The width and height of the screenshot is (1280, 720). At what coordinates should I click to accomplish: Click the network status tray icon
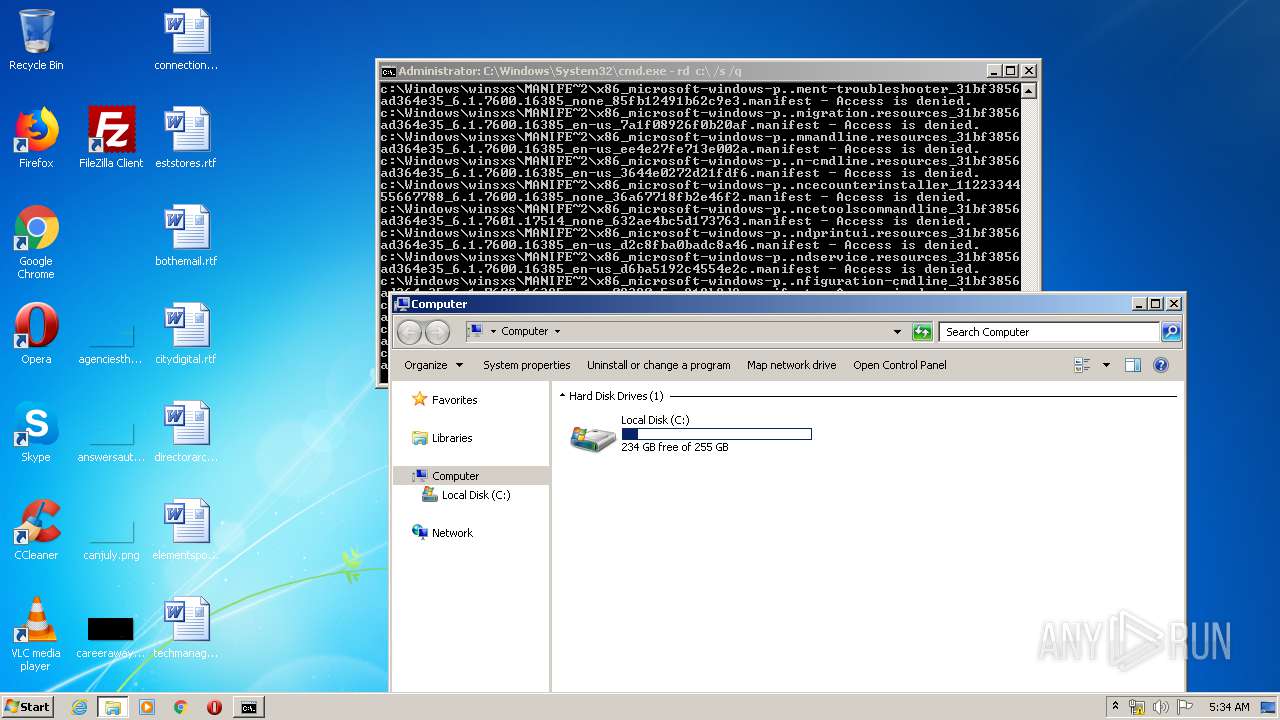pyautogui.click(x=1137, y=707)
